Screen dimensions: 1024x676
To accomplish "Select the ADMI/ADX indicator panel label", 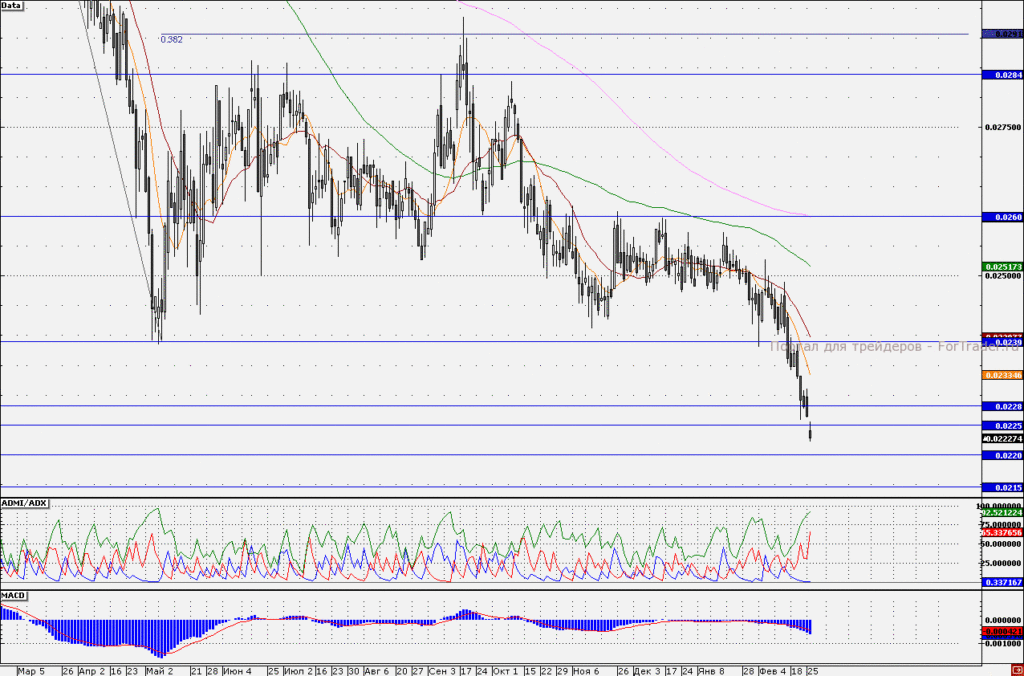I will tap(24, 503).
